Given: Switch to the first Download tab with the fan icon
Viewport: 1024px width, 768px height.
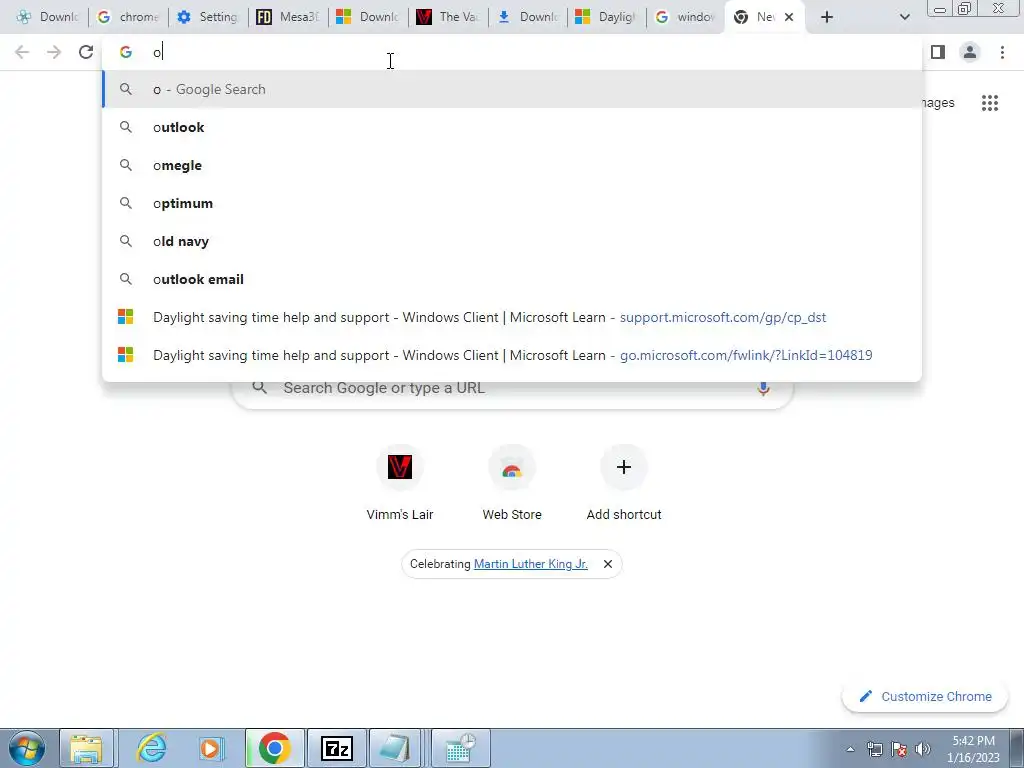Looking at the screenshot, I should [x=48, y=17].
